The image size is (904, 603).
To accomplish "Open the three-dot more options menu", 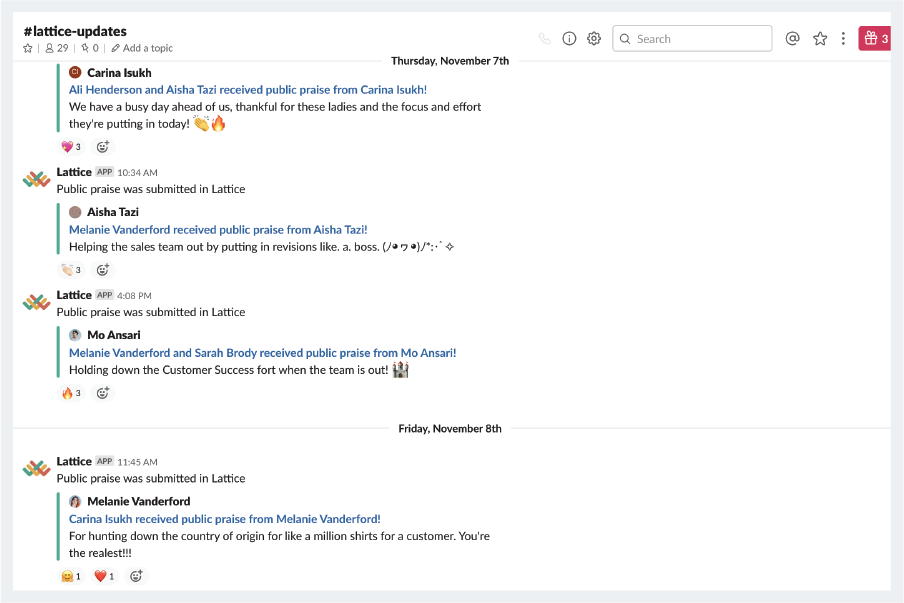I will (843, 39).
